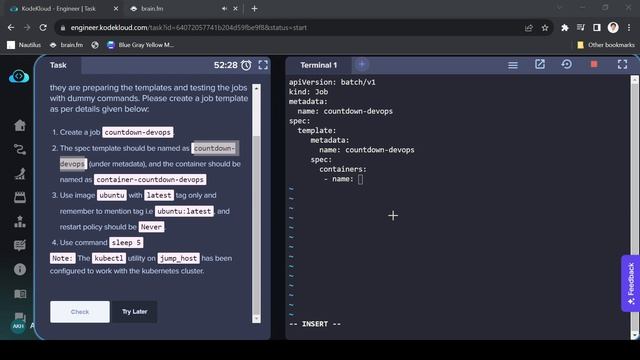The image size is (640, 360).
Task: Open the globe bookmark icon
Action: click(95, 45)
